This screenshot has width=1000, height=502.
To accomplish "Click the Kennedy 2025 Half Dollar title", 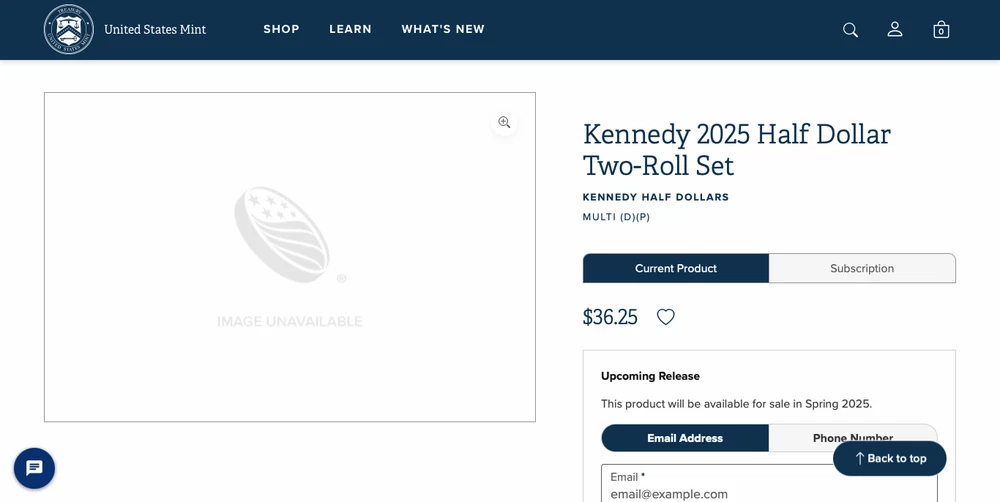I will point(737,150).
